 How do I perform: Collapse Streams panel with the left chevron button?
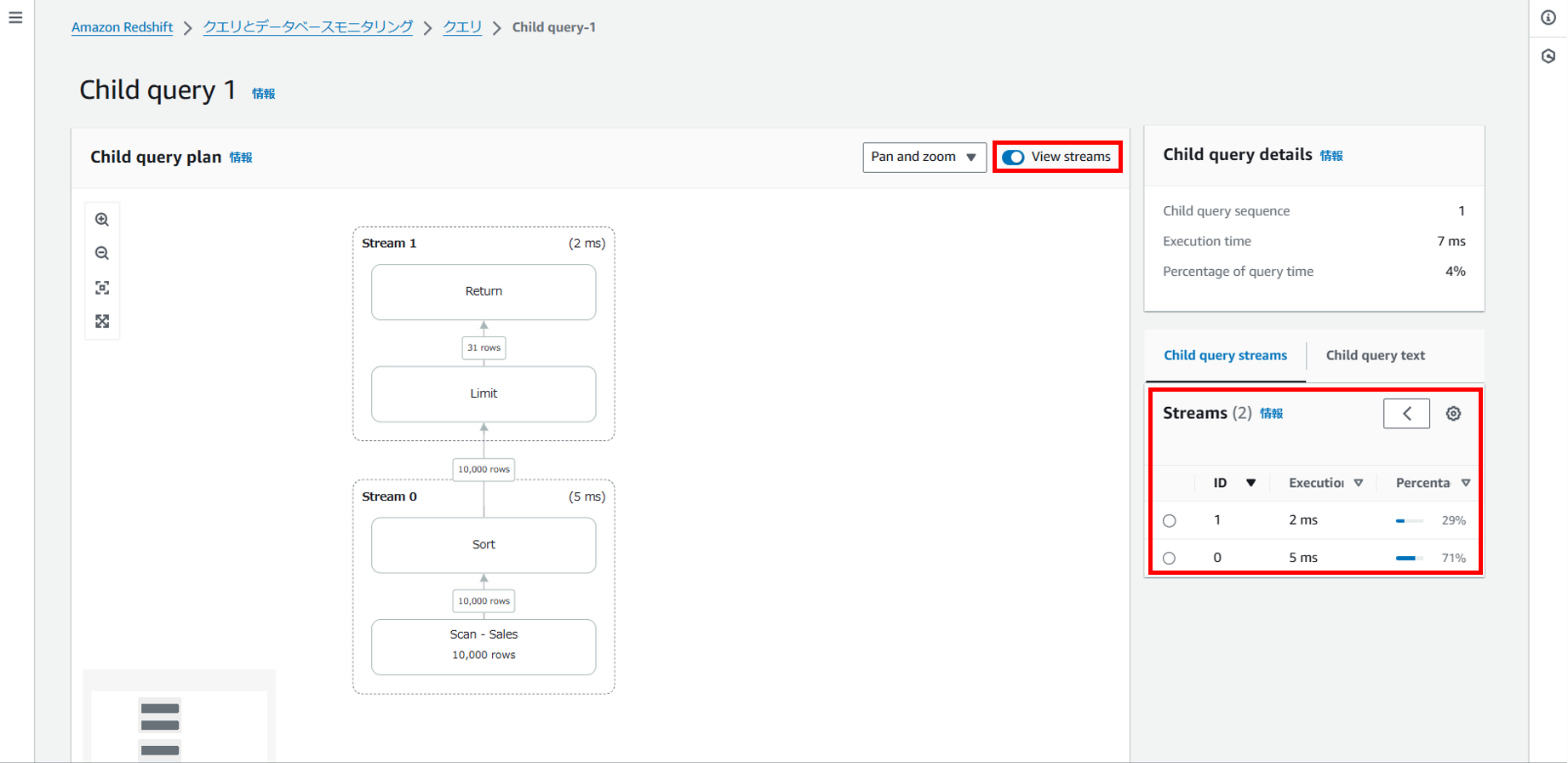(1406, 414)
